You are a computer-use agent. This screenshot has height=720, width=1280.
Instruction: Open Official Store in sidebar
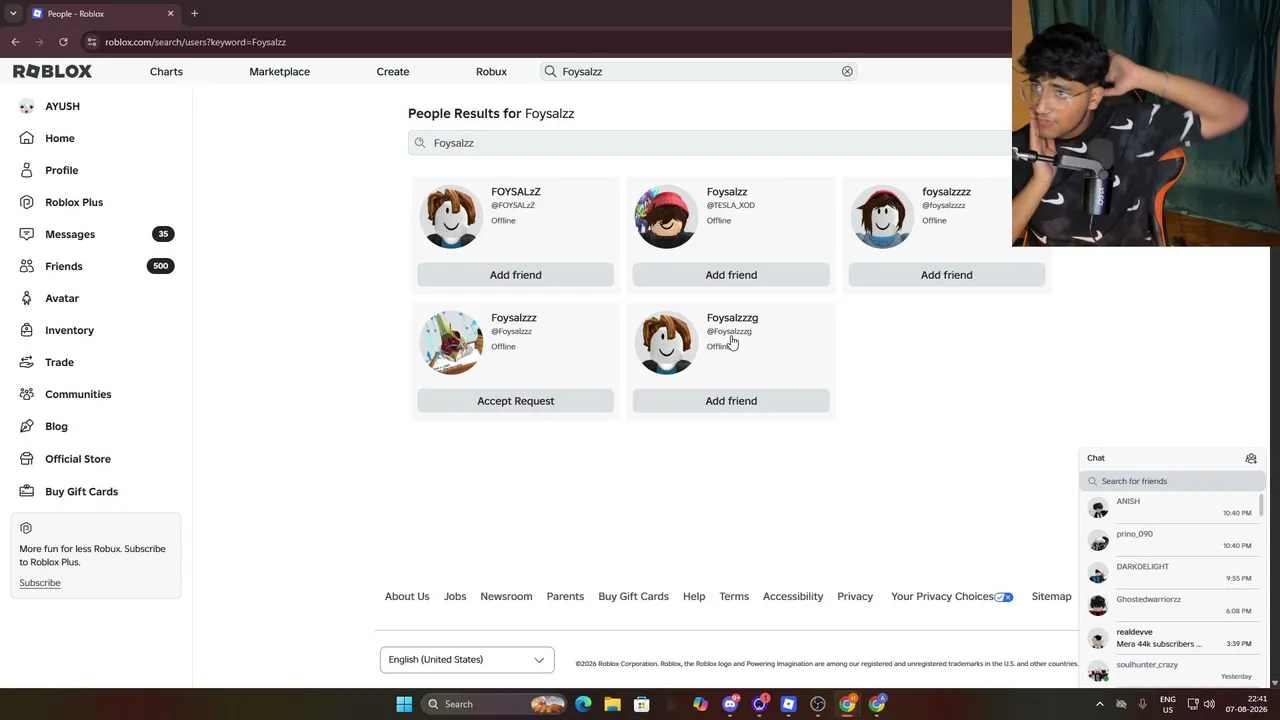(78, 459)
